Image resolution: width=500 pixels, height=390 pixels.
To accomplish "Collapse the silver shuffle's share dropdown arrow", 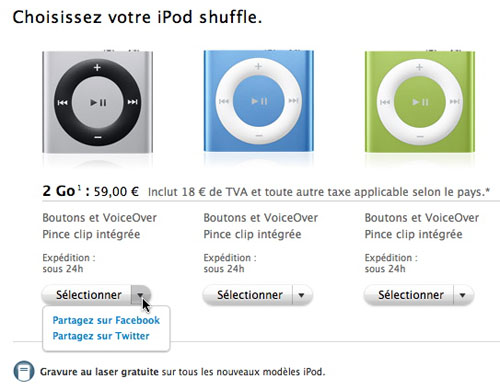I will coord(140,295).
